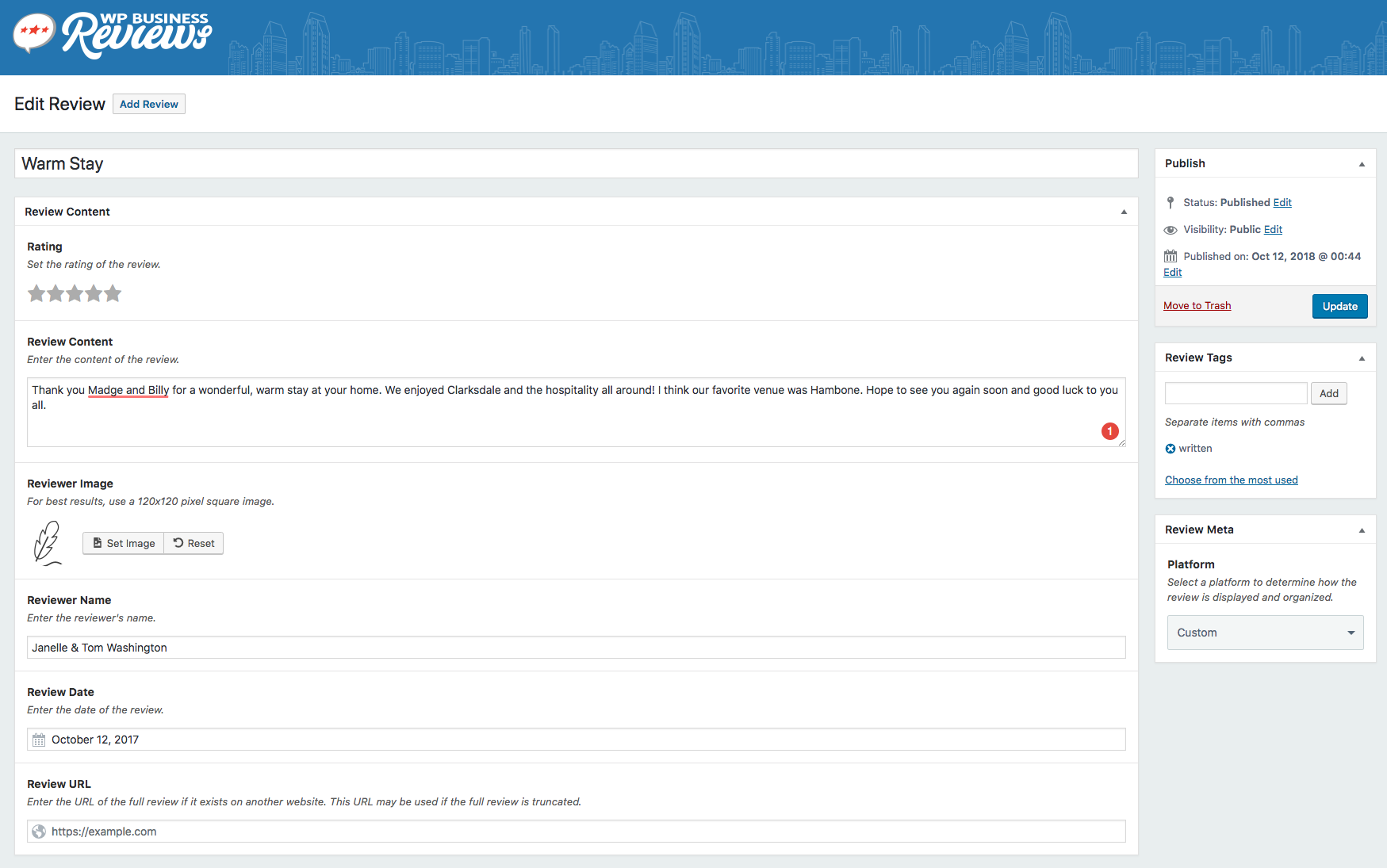Collapse the Review Content panel
Viewport: 1387px width, 868px height.
click(1124, 212)
